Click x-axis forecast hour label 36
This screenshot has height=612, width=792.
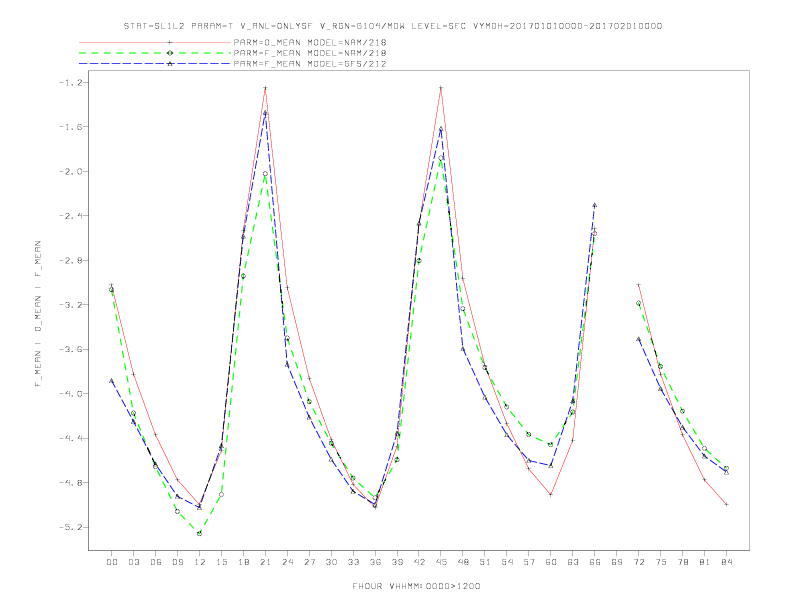(375, 562)
